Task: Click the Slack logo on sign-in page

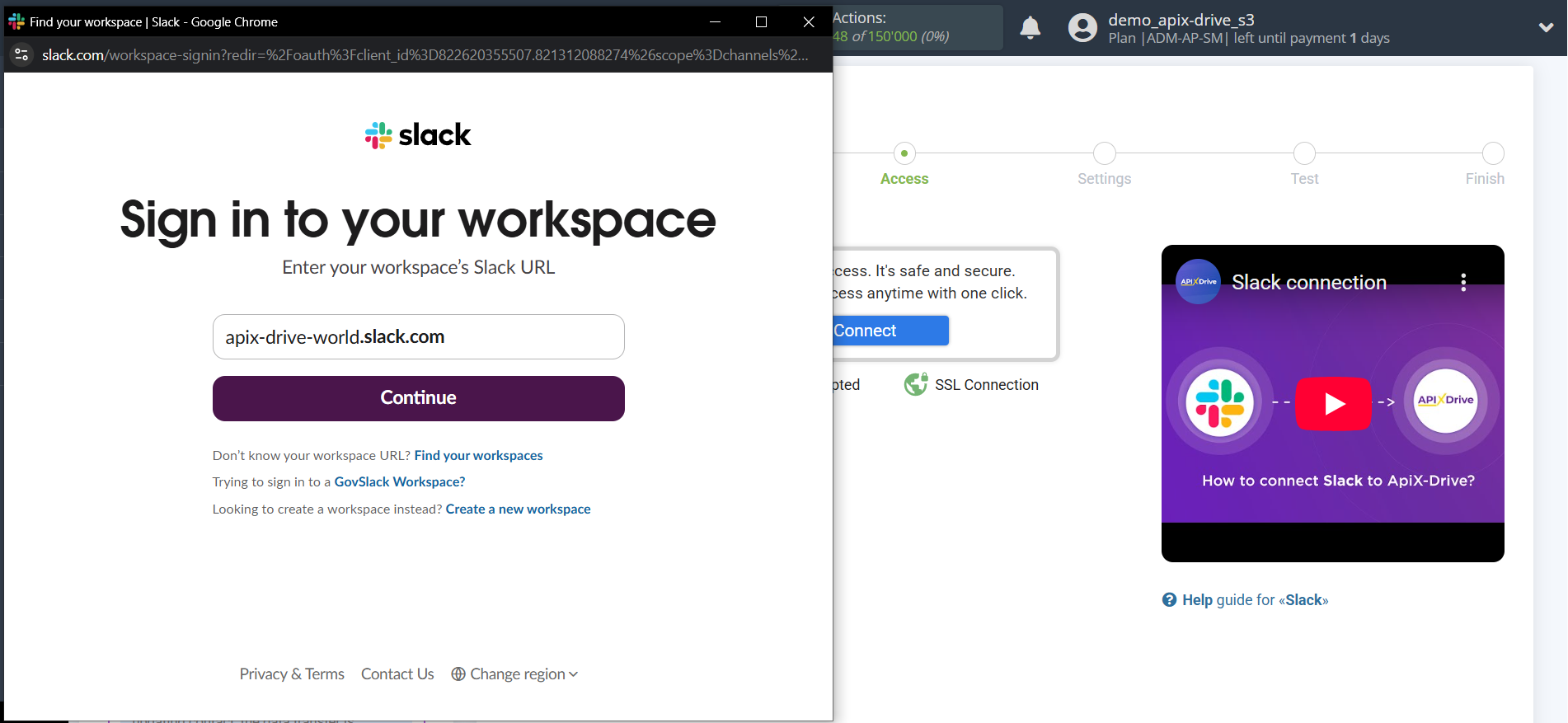Action: click(418, 135)
